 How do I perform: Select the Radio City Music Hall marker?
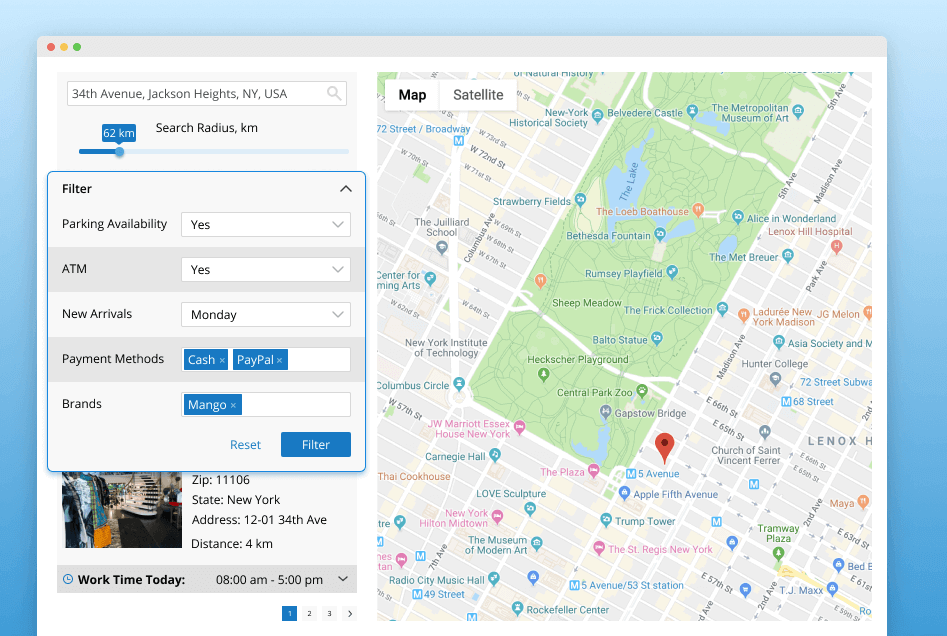[x=494, y=578]
